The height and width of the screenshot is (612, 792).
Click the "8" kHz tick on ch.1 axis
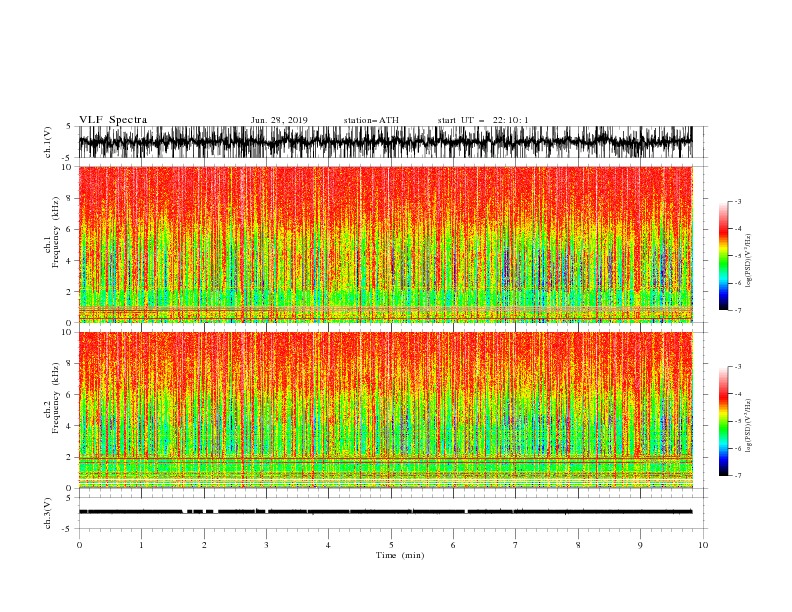70,198
